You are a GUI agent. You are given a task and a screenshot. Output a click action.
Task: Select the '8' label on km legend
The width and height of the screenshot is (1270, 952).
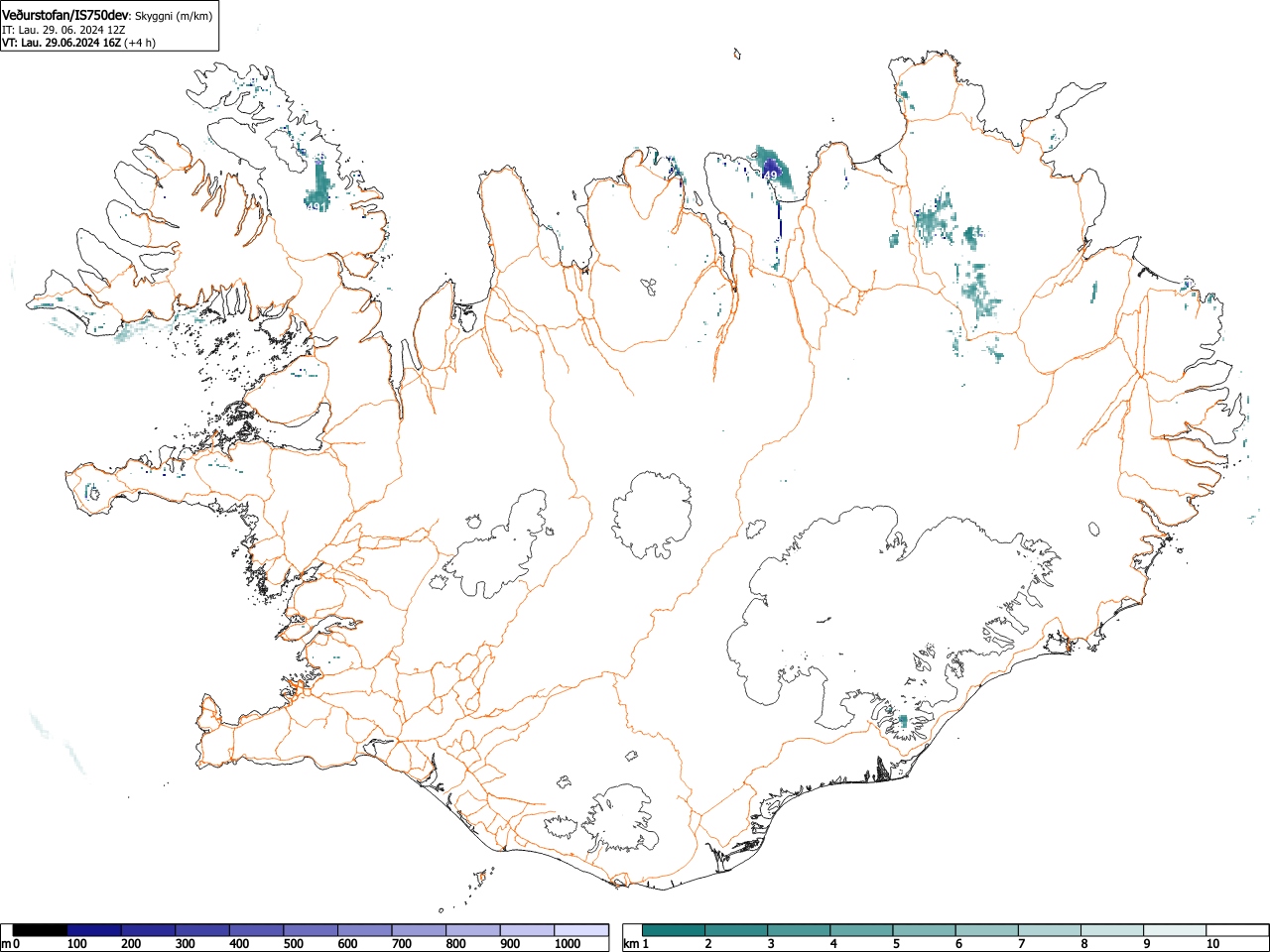click(x=1083, y=944)
